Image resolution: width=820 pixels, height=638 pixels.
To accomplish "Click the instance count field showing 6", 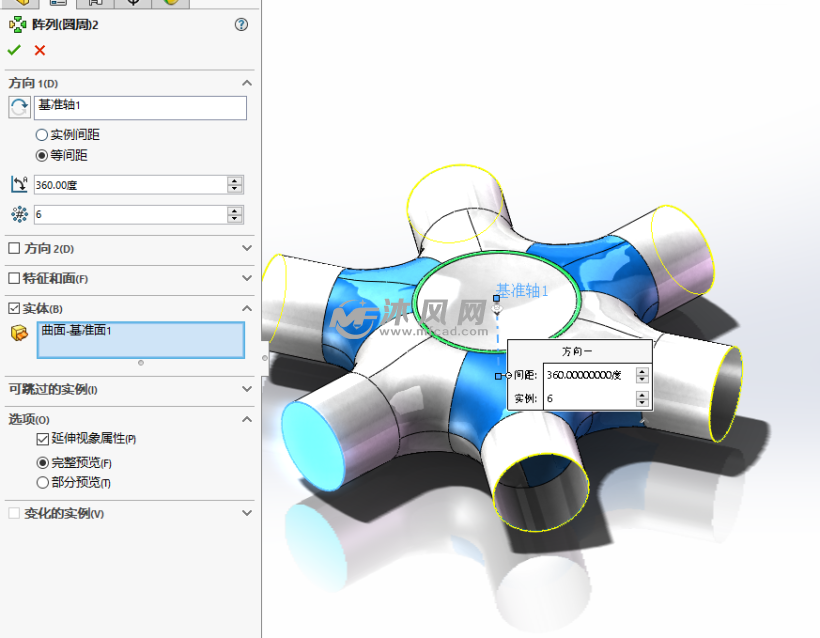I will click(x=131, y=214).
